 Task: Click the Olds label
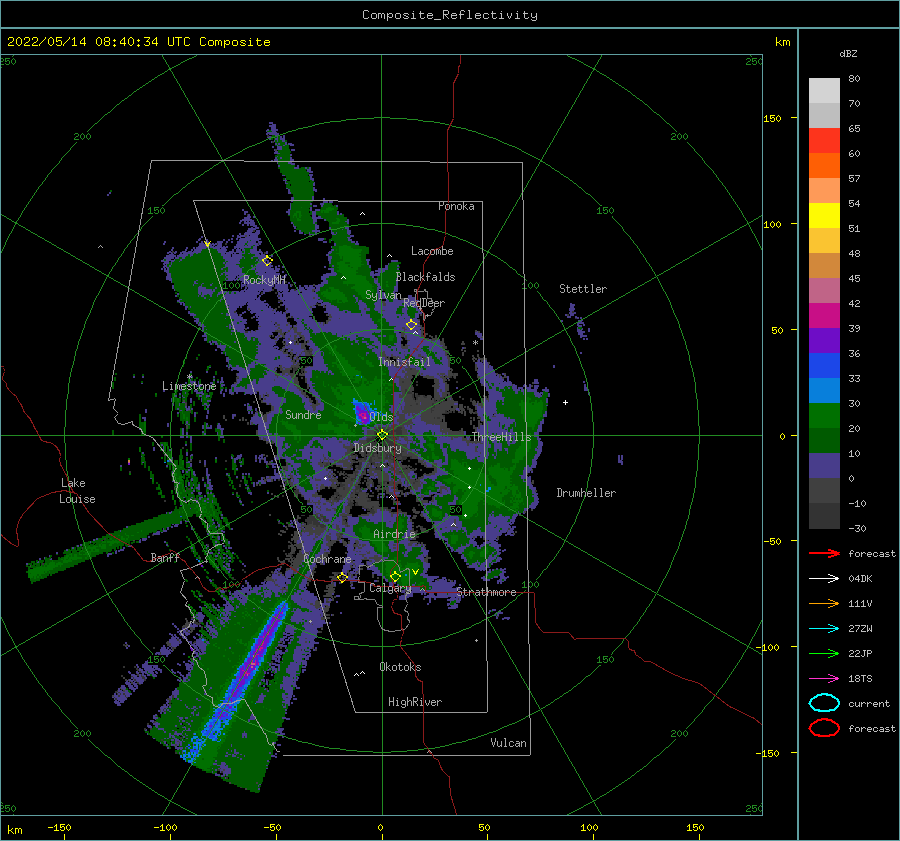point(381,417)
